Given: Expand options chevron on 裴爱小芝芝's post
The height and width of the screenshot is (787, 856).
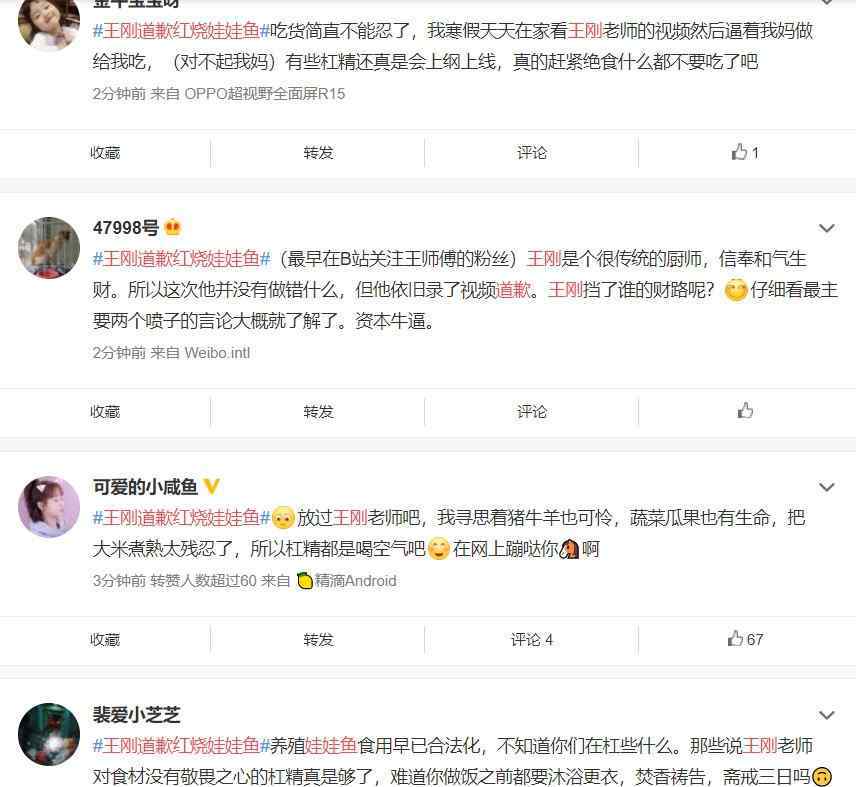Looking at the screenshot, I should pyautogui.click(x=827, y=715).
